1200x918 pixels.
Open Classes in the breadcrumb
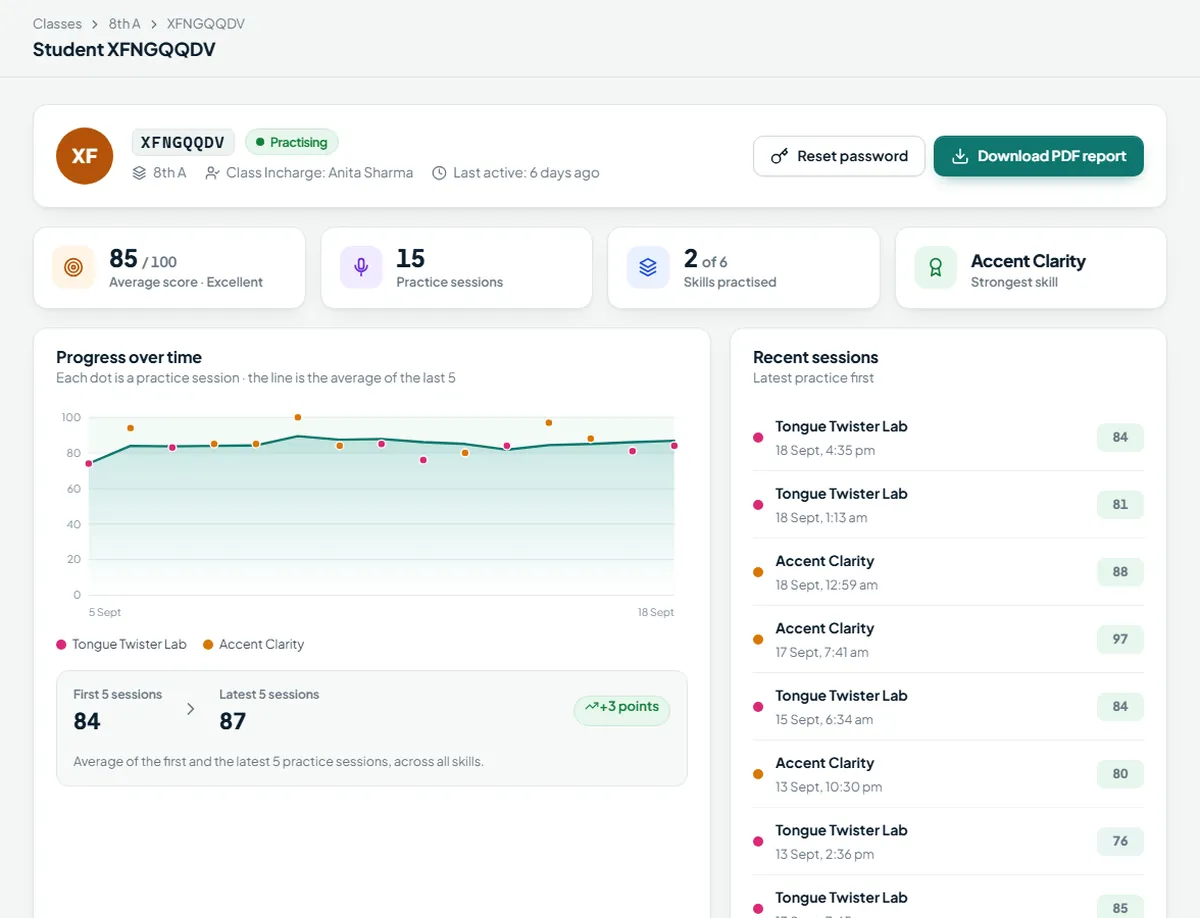pos(57,23)
